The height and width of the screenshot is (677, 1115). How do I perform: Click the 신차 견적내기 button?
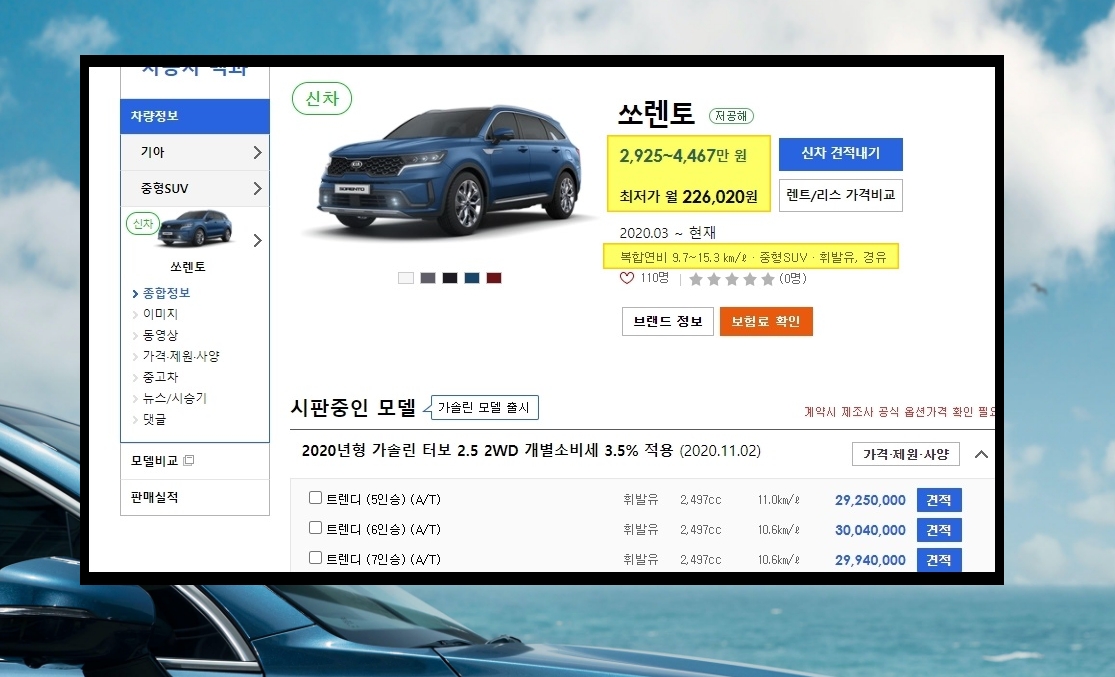tap(841, 154)
